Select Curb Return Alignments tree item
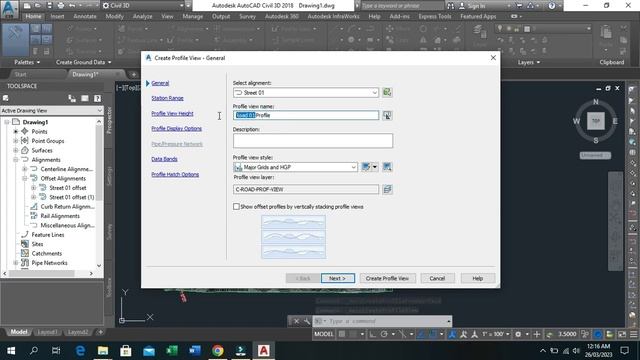Image resolution: width=640 pixels, height=360 pixels. 67,207
